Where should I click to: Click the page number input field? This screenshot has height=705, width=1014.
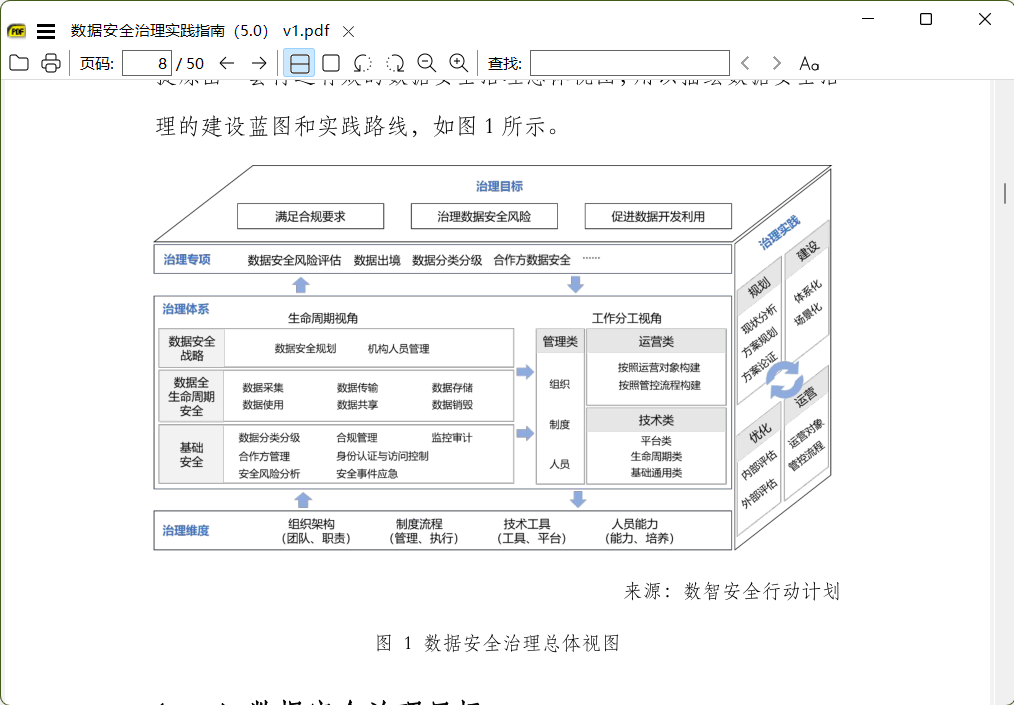[147, 63]
